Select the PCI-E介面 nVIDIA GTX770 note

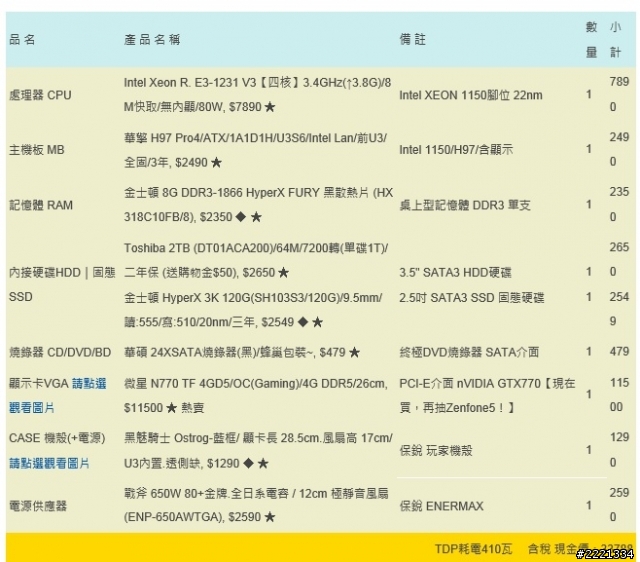487,395
